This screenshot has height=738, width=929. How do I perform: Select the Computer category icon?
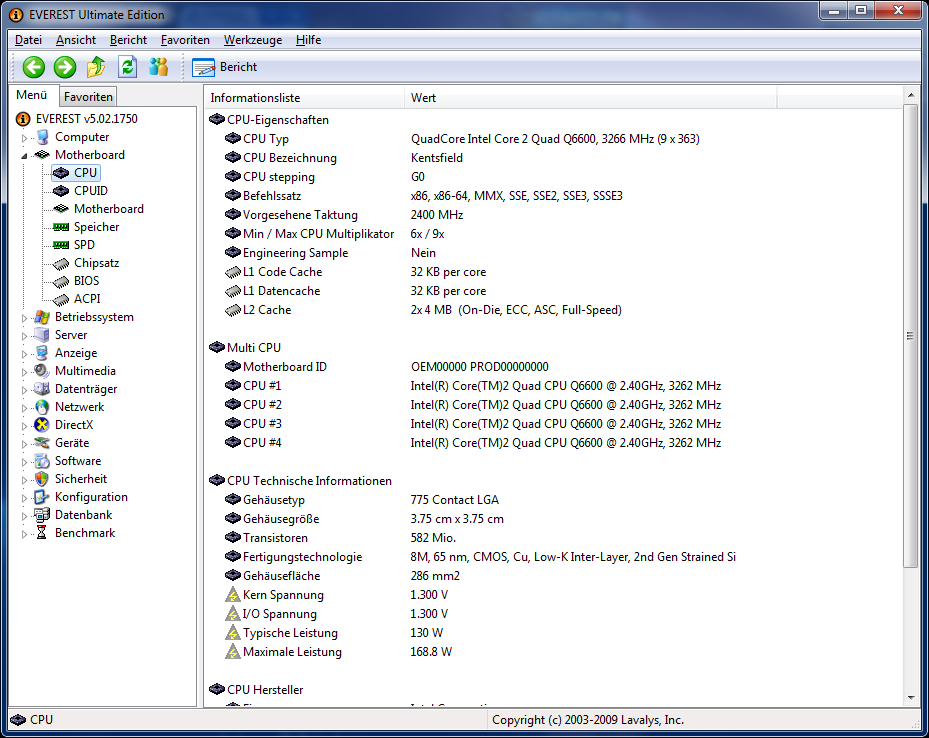tap(42, 137)
